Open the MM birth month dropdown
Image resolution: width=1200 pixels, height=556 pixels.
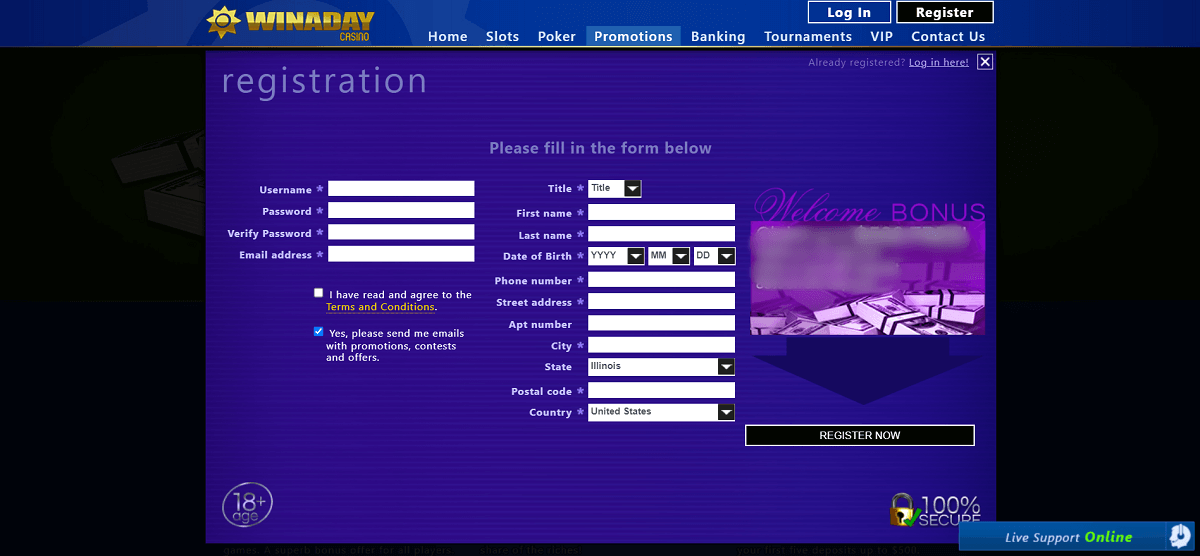click(669, 256)
